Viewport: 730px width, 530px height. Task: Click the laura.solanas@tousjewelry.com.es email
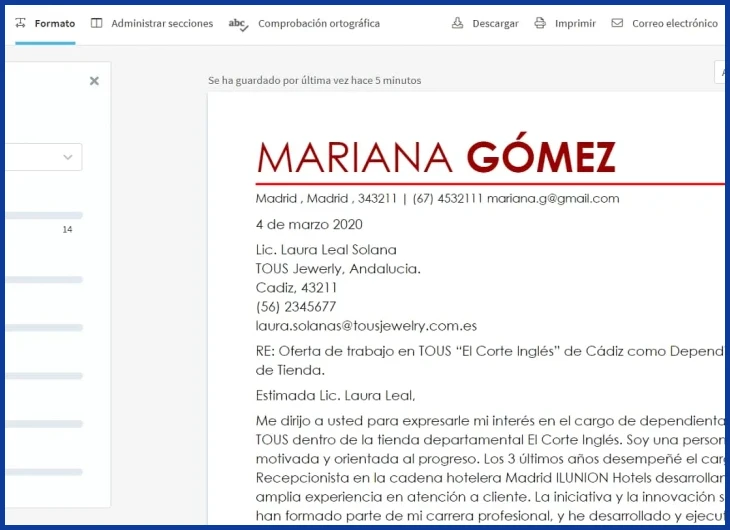coord(366,326)
